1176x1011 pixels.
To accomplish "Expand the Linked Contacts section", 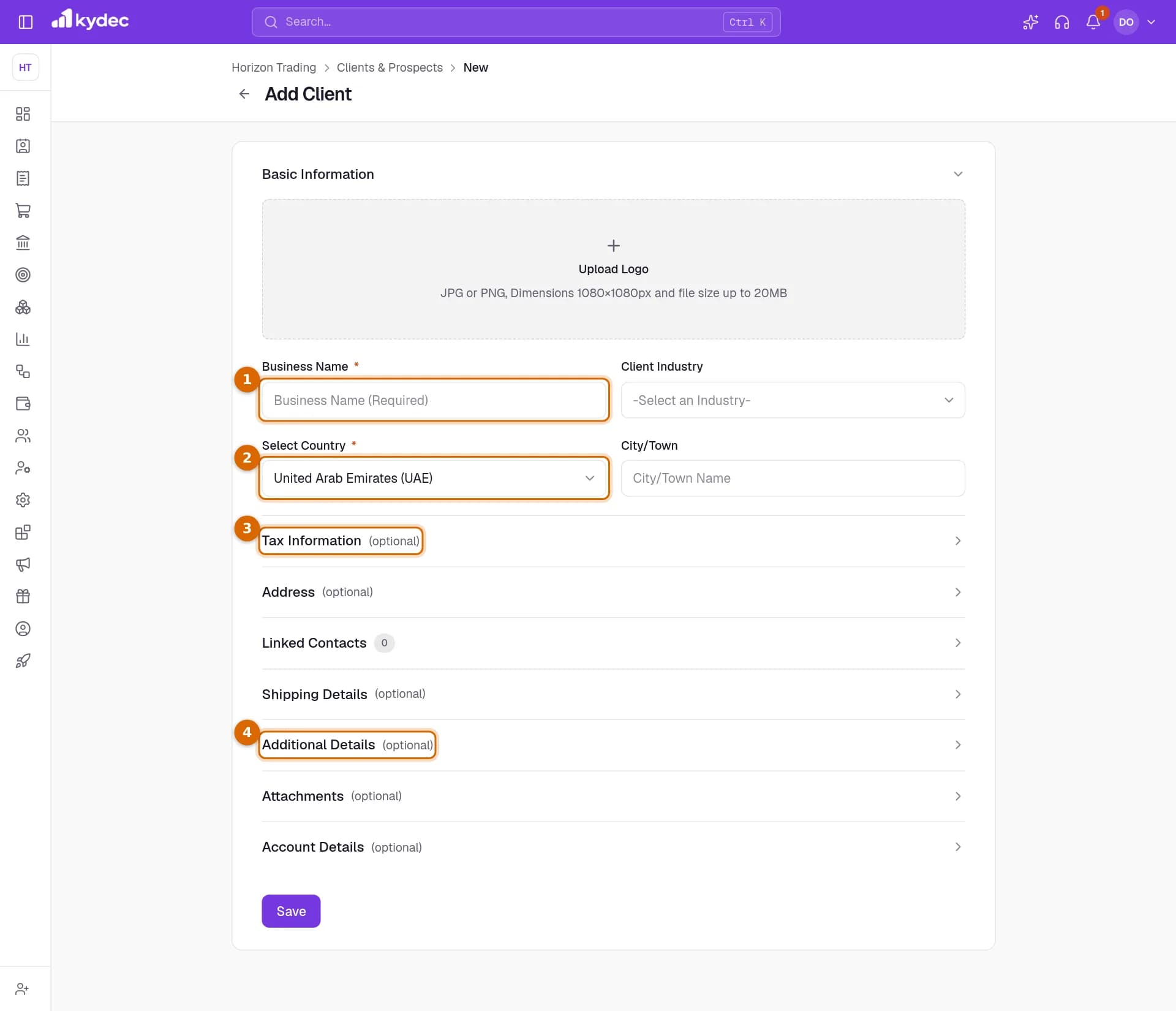I will tap(613, 643).
